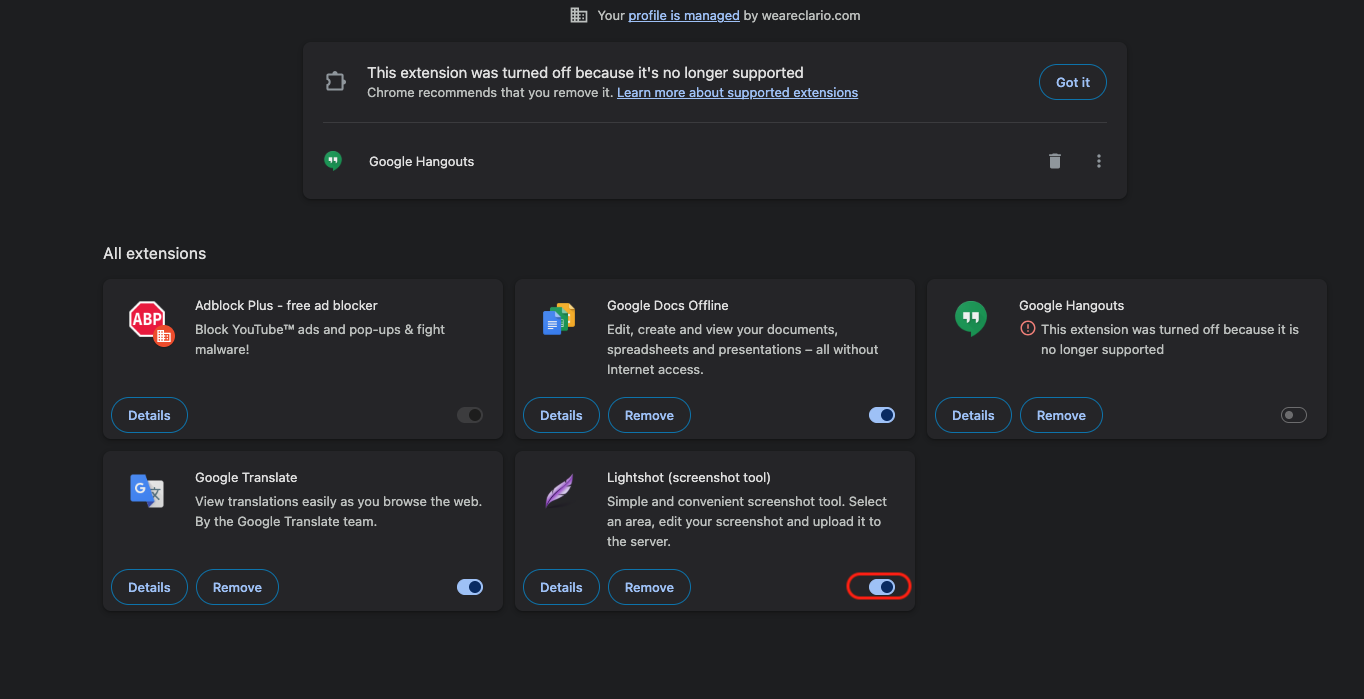Toggle the Google Hangouts extension switch

[1294, 415]
